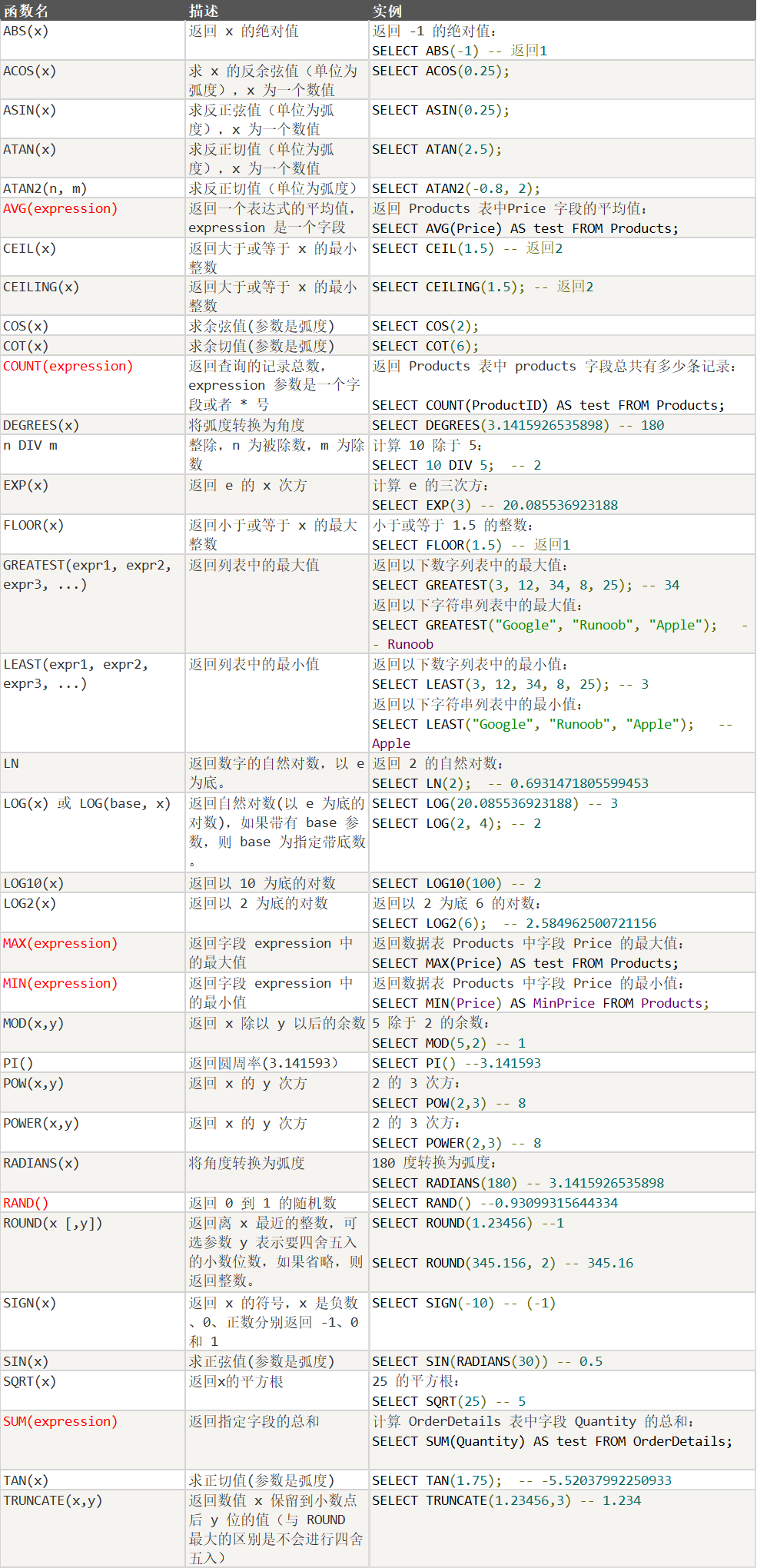Click the SELECT ATAN2(-0.8, 2) example
This screenshot has height=1568, width=757.
tap(456, 189)
